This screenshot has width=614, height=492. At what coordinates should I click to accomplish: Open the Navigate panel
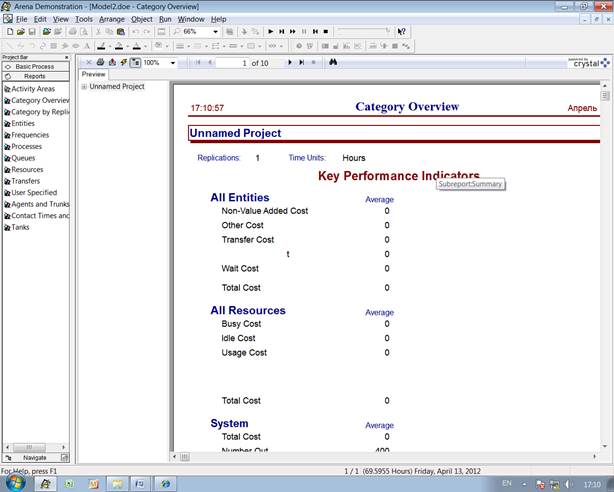35,458
